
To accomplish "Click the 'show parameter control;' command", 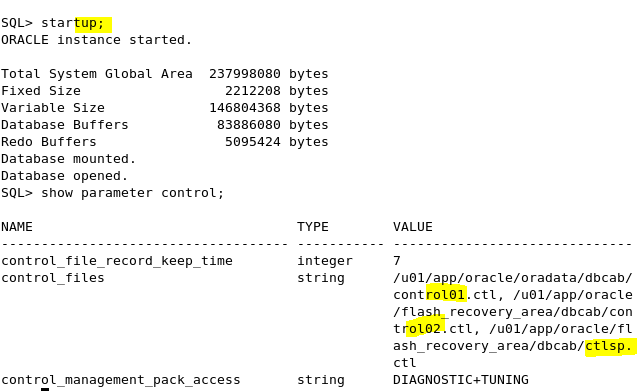I will tap(132, 193).
